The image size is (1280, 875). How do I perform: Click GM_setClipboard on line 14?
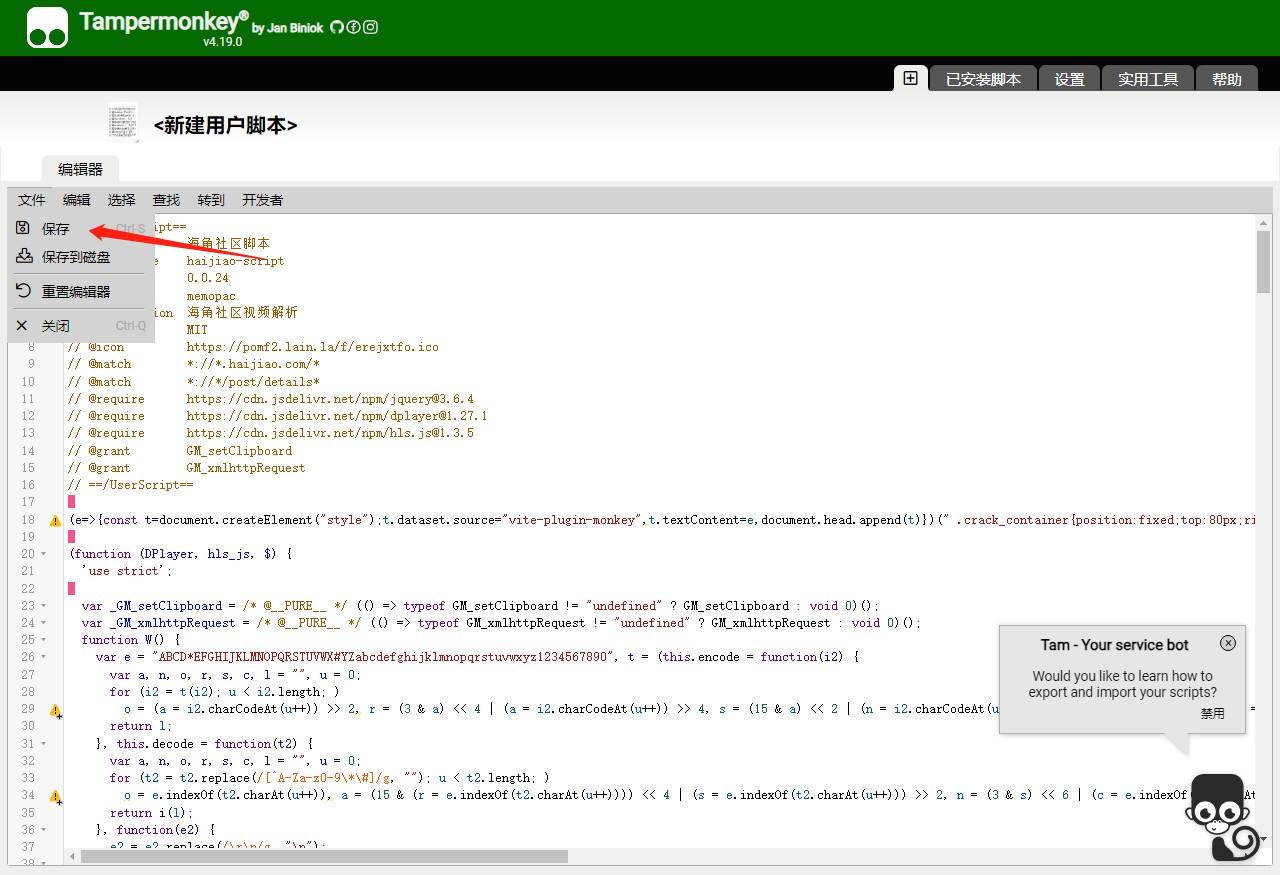coord(239,451)
